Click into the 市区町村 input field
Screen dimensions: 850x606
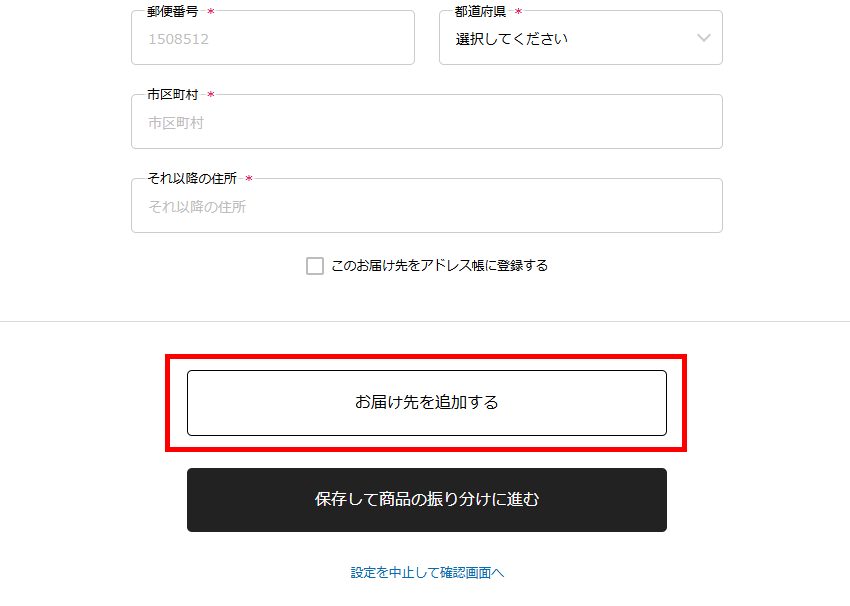[x=426, y=122]
